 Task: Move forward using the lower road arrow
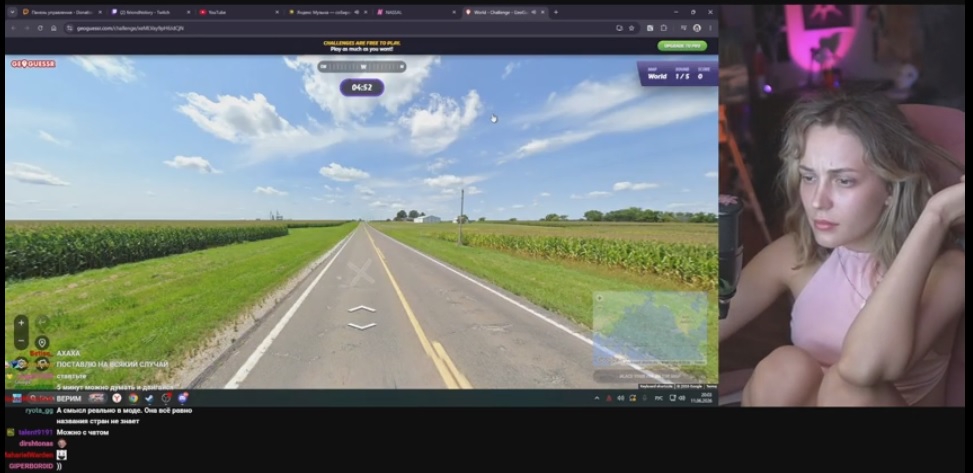pos(362,326)
